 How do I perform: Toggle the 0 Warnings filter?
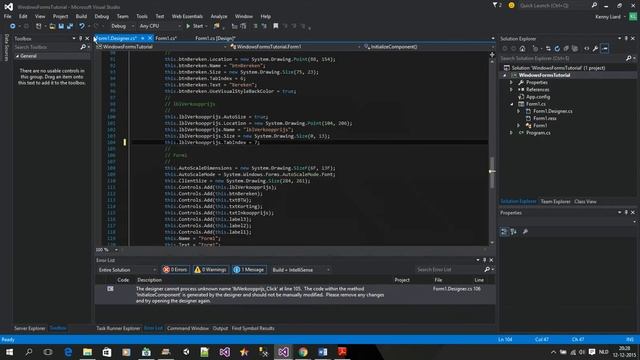pyautogui.click(x=211, y=270)
